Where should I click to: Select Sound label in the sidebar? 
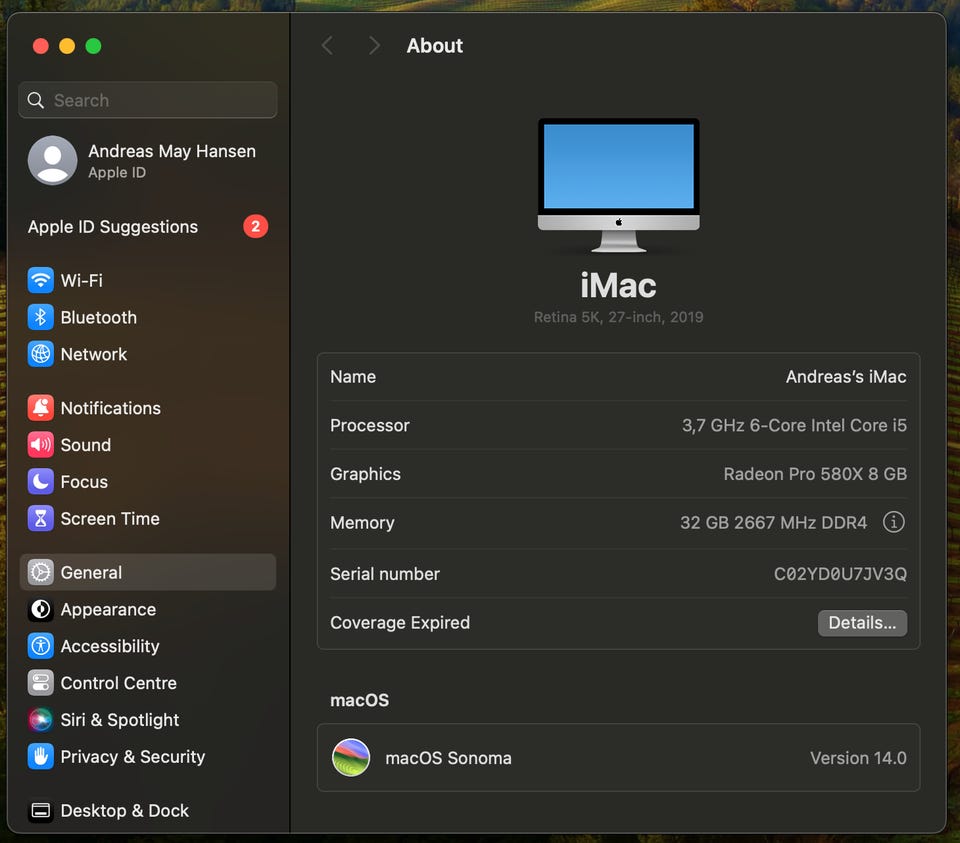click(x=86, y=444)
